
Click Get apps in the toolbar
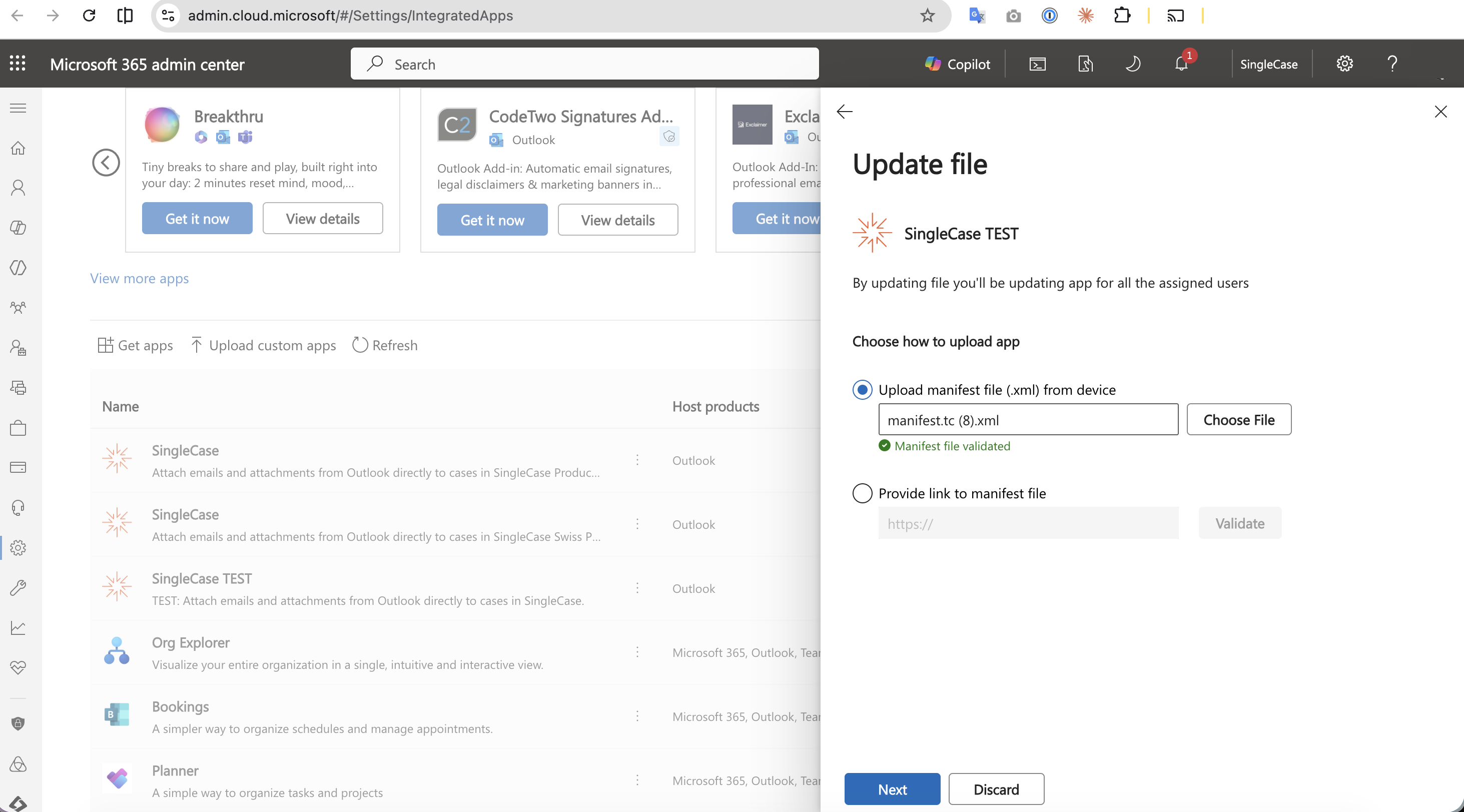[x=135, y=346]
